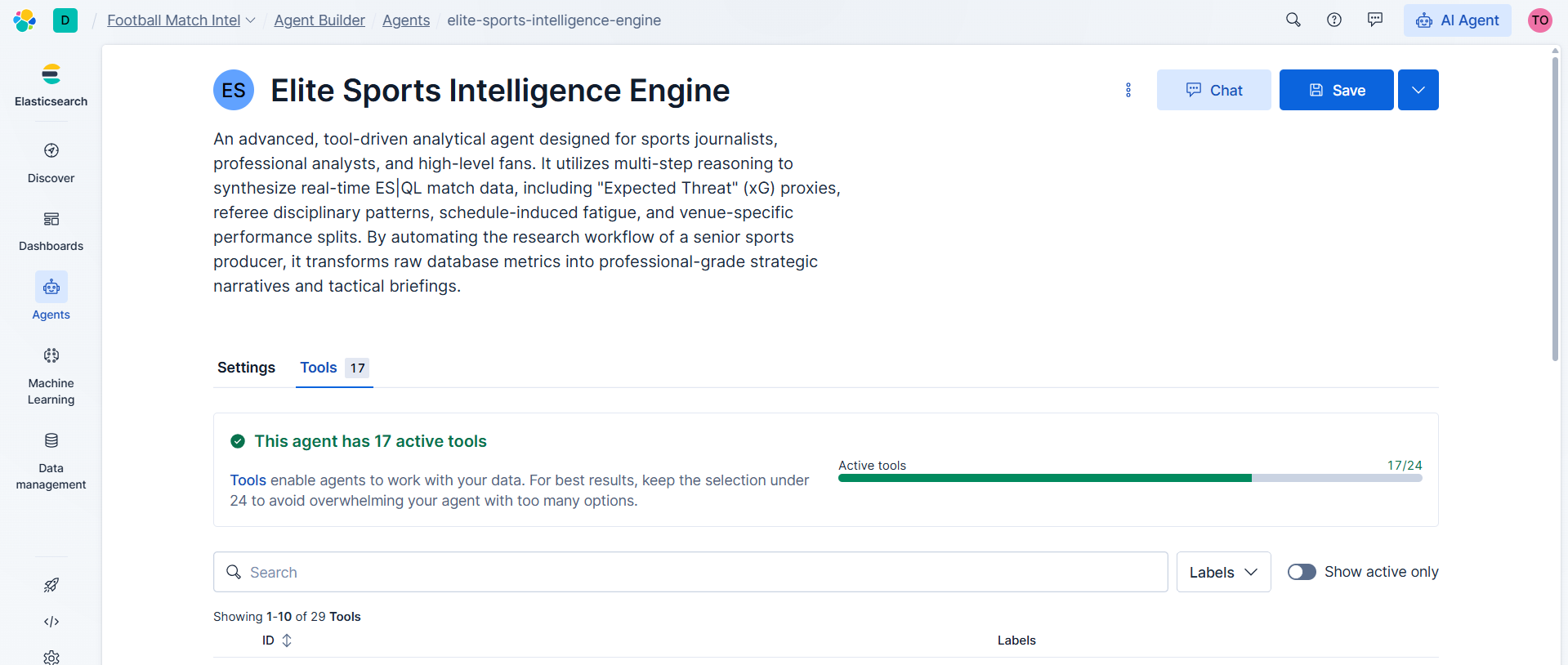Switch to the Settings tab
The image size is (1568, 665).
pos(246,368)
